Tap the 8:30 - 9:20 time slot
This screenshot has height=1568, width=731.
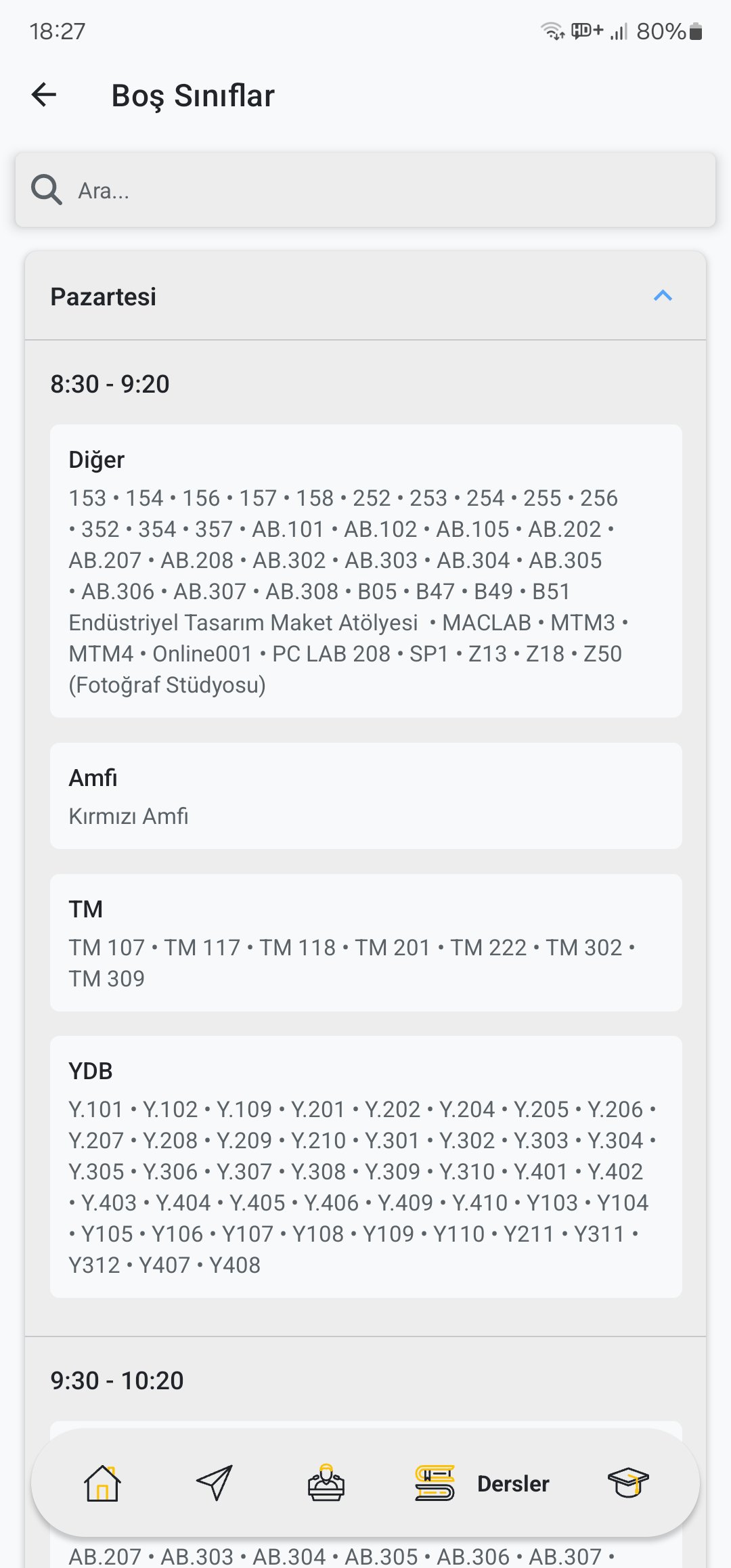(x=110, y=384)
